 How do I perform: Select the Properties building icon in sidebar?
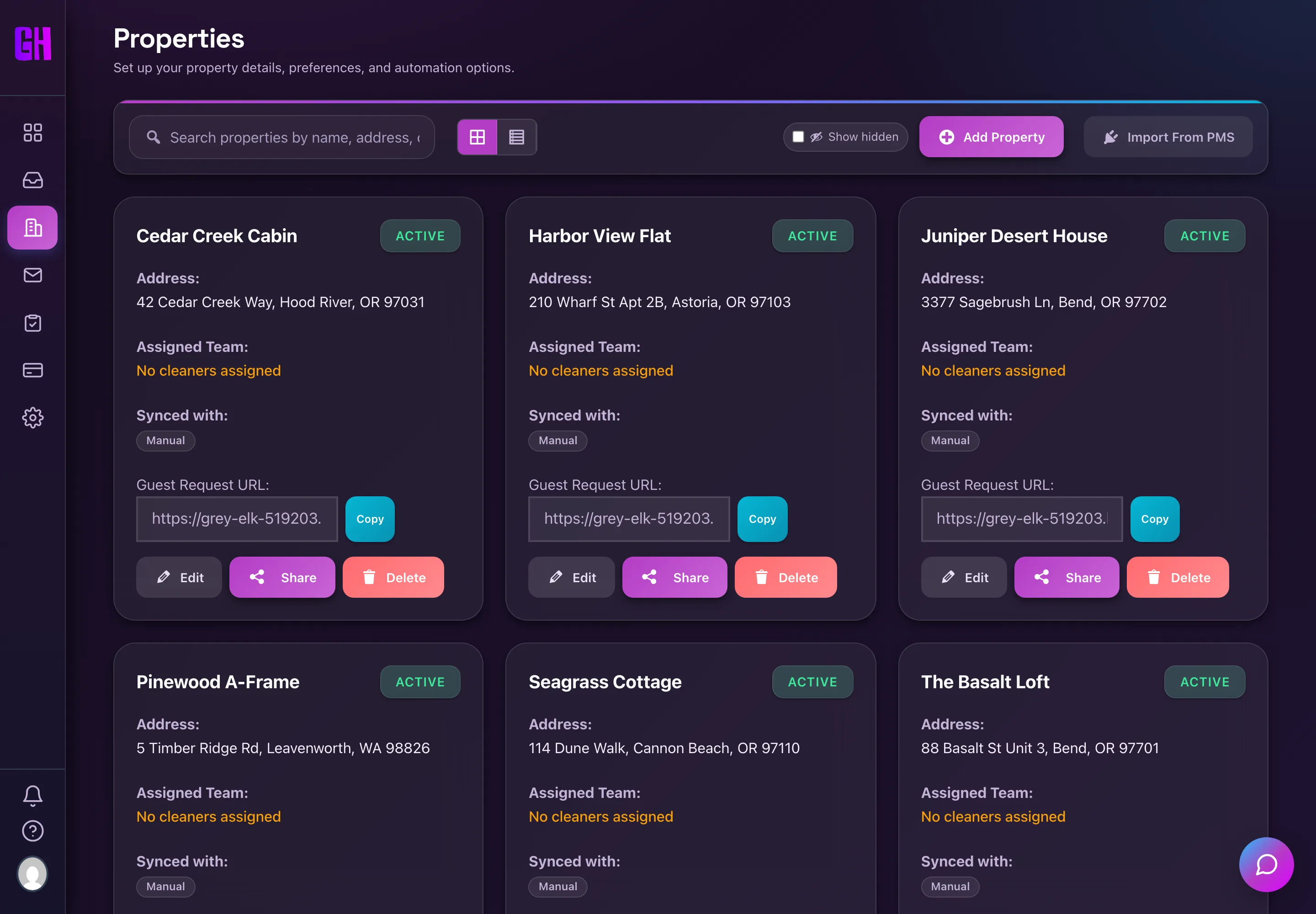[x=32, y=227]
